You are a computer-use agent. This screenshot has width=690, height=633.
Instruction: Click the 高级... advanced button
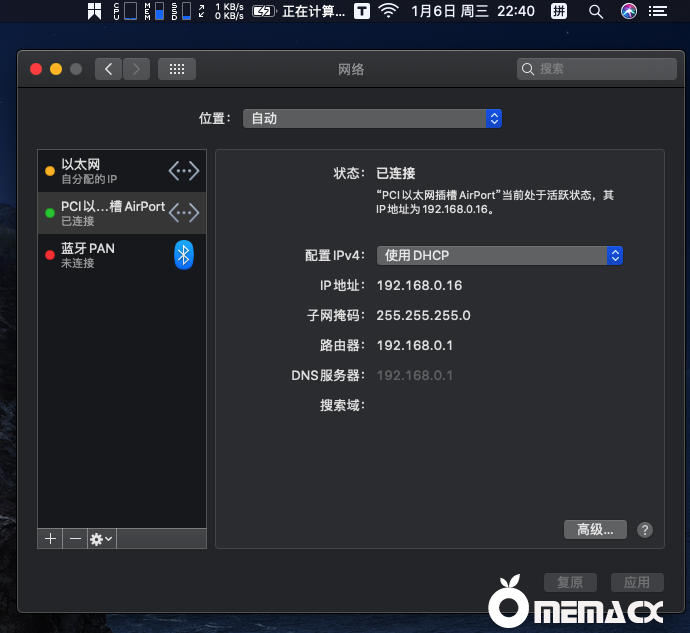595,530
